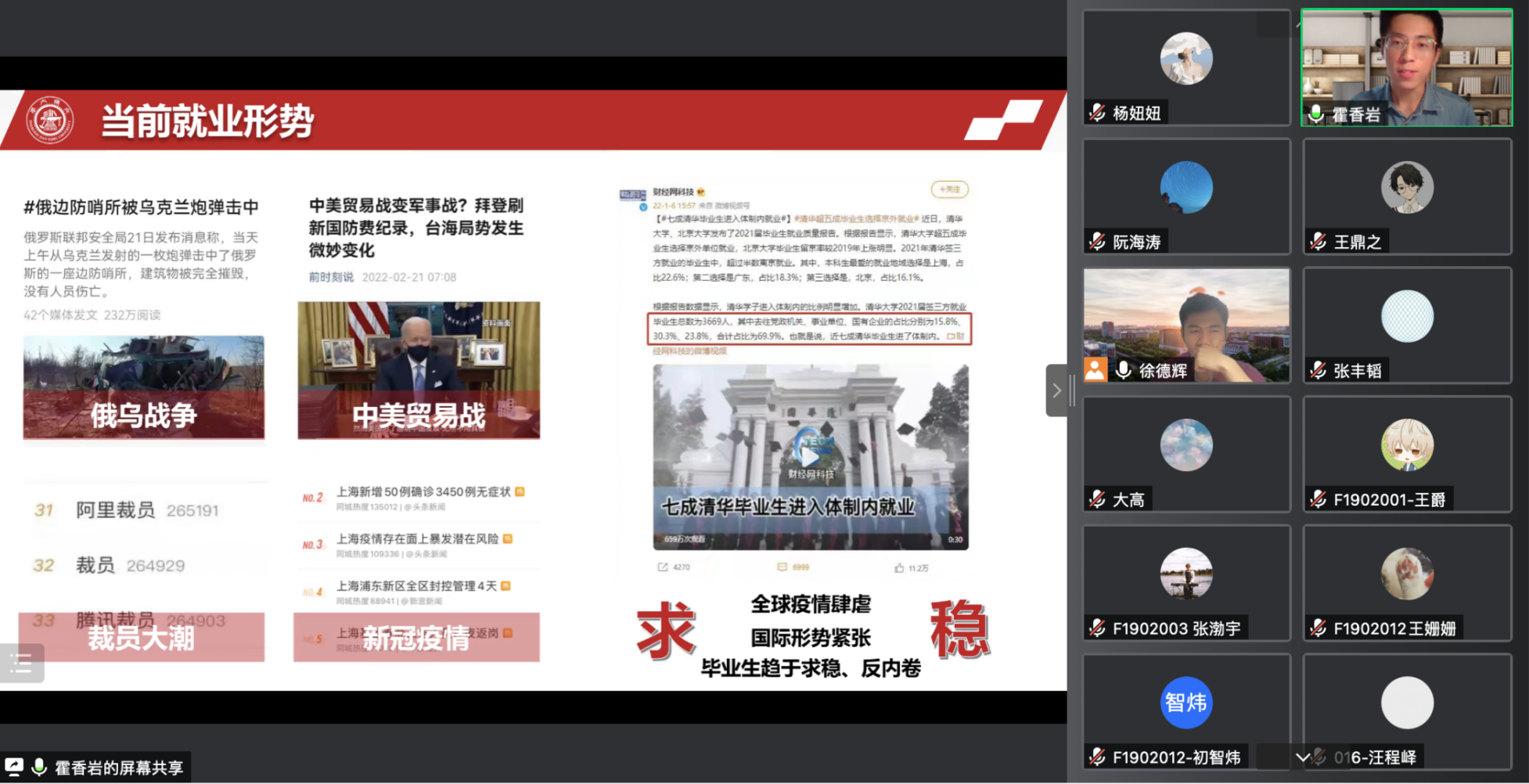The image size is (1529, 784).
Task: Click the green microphone icon on 霍香岩's video
Action: click(x=1315, y=114)
